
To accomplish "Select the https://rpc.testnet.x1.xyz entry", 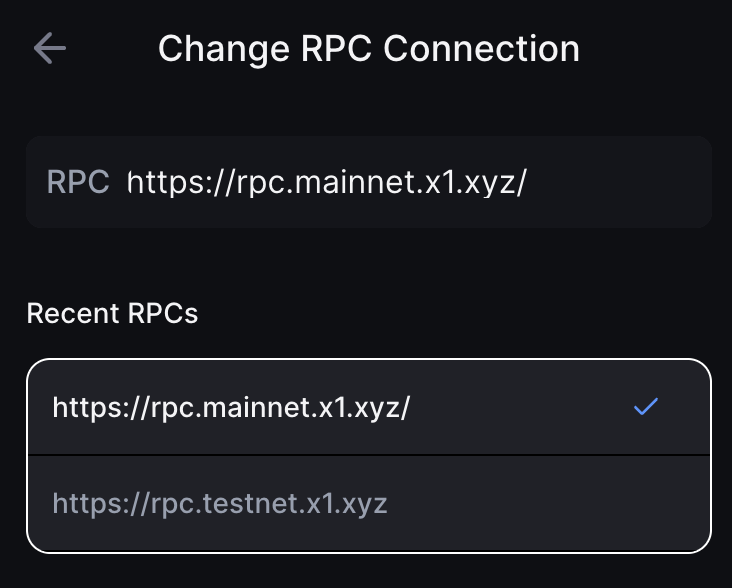I will tap(220, 503).
